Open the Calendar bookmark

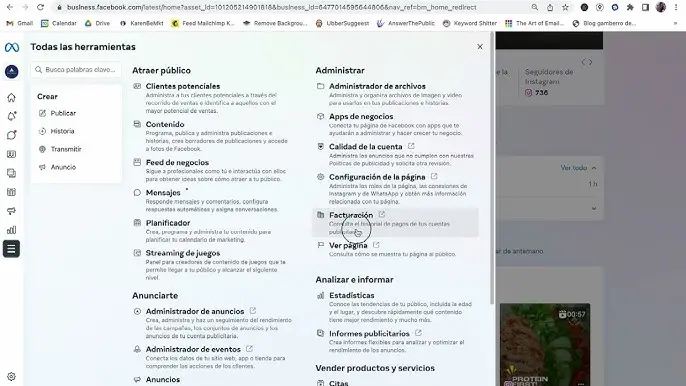[x=58, y=23]
